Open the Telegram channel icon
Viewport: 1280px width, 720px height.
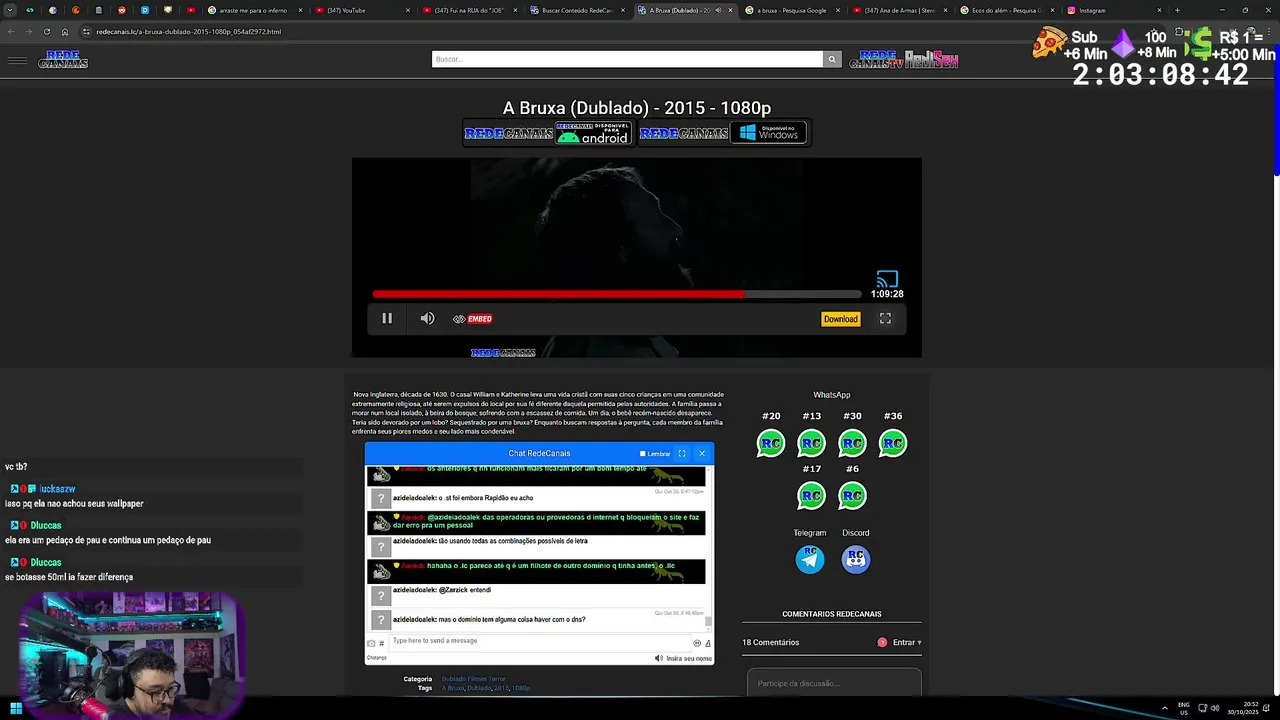810,559
